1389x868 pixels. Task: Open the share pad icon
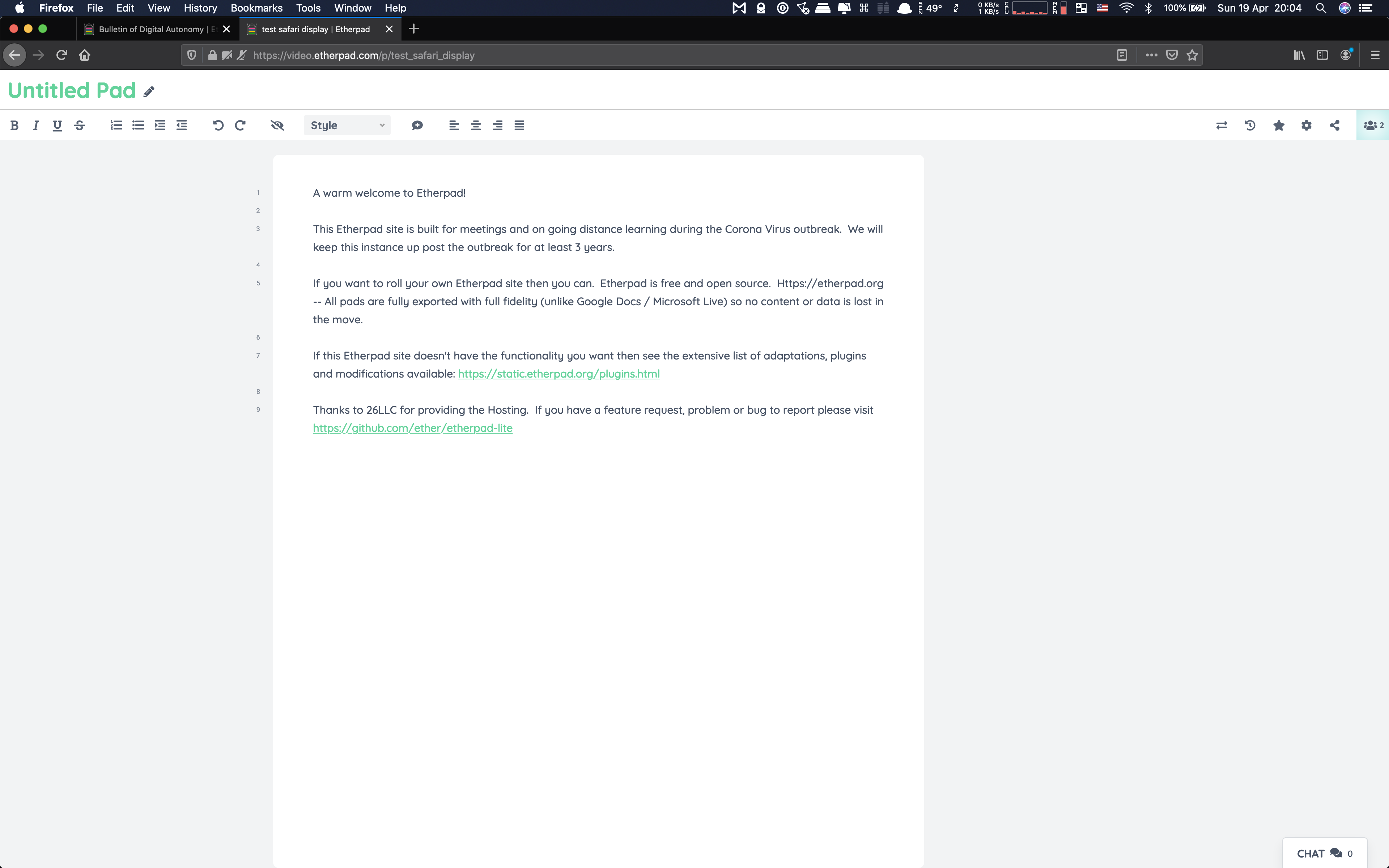point(1334,125)
